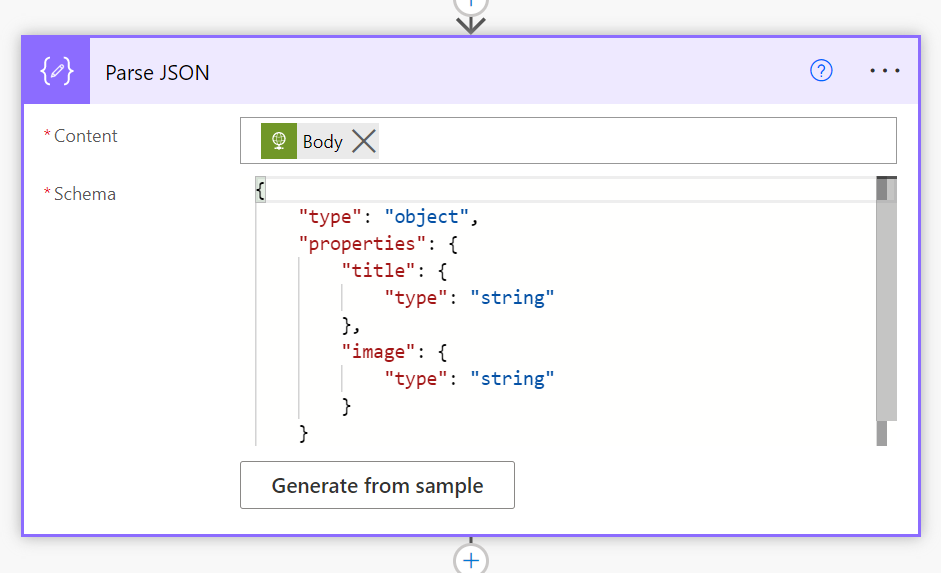Remove the Body token from Content

(x=364, y=142)
